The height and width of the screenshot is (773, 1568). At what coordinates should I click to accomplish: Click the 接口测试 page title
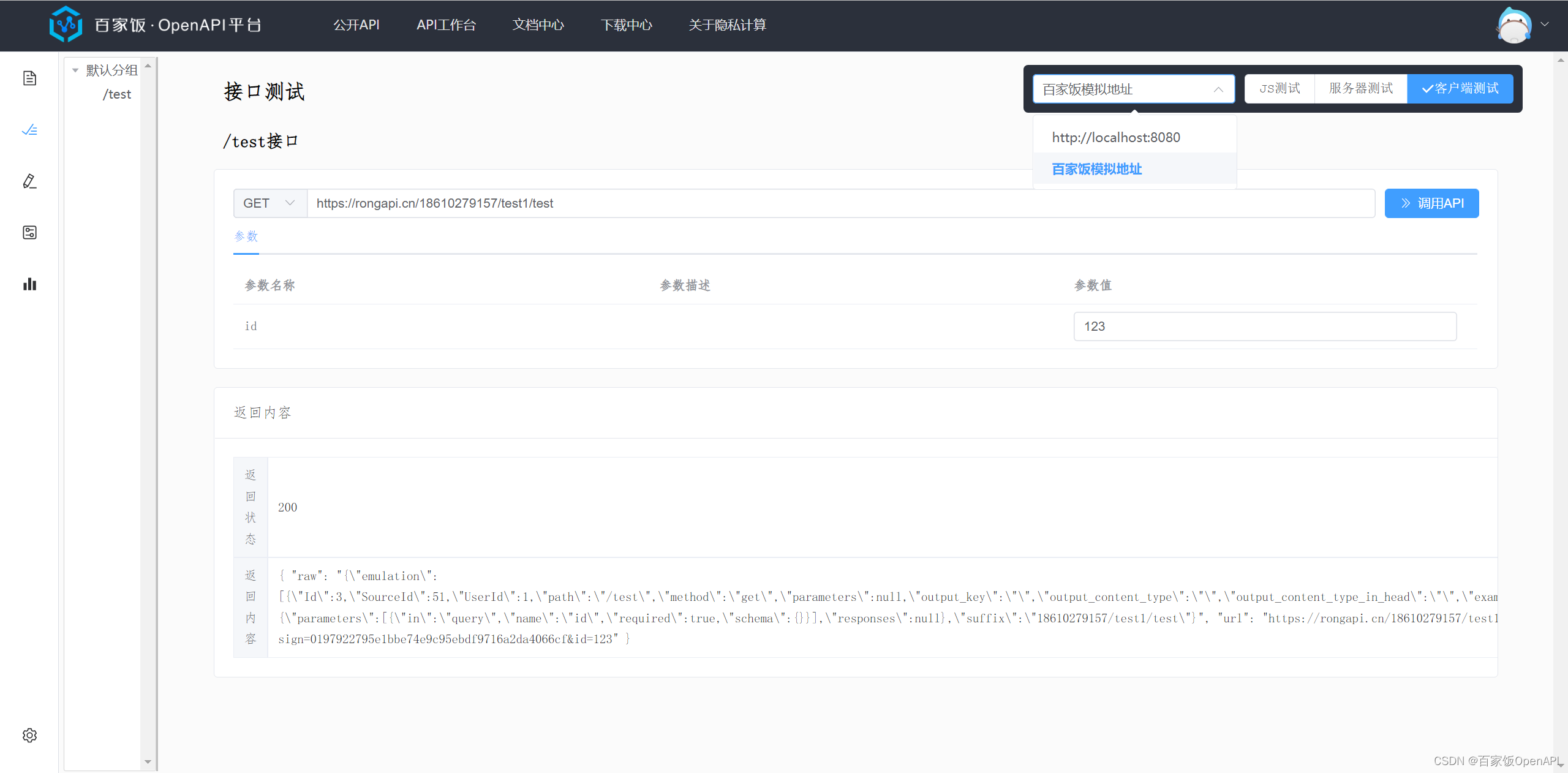click(264, 92)
